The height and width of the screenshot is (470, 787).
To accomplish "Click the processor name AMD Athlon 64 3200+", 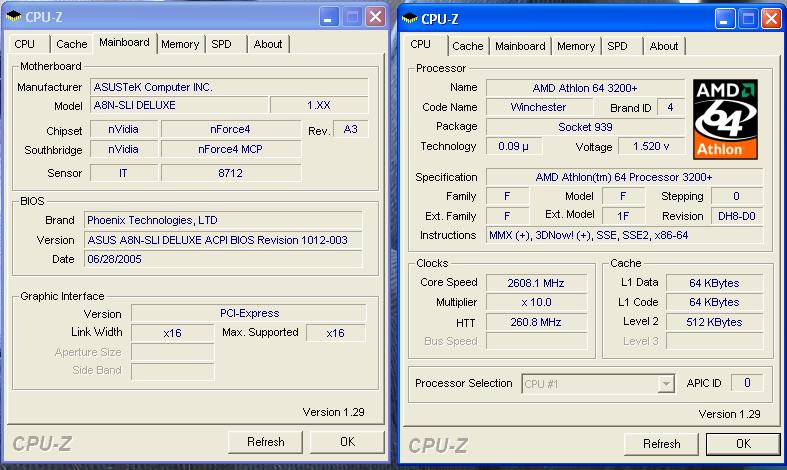I will (585, 88).
